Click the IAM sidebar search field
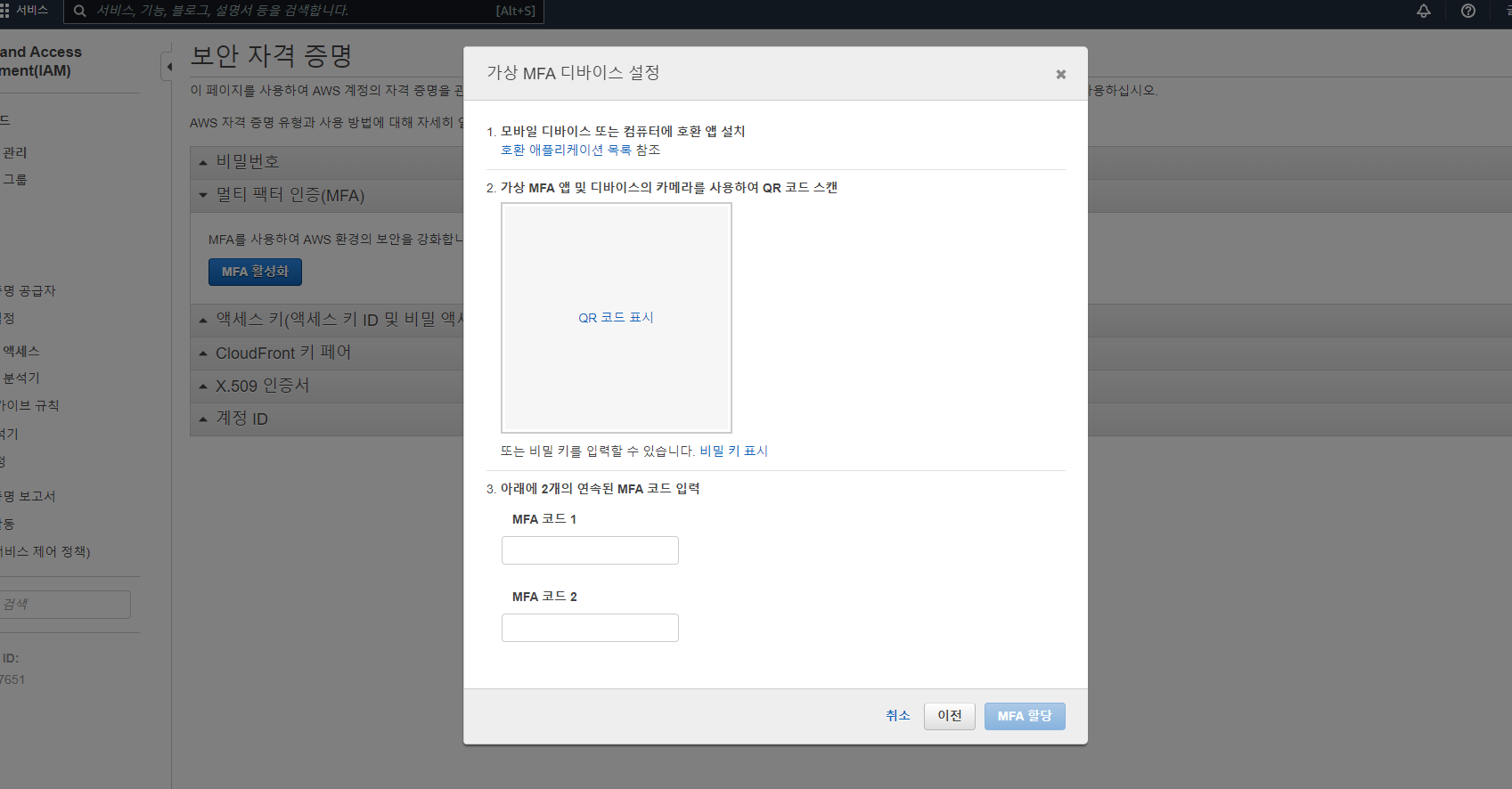The width and height of the screenshot is (1512, 789). (x=65, y=605)
